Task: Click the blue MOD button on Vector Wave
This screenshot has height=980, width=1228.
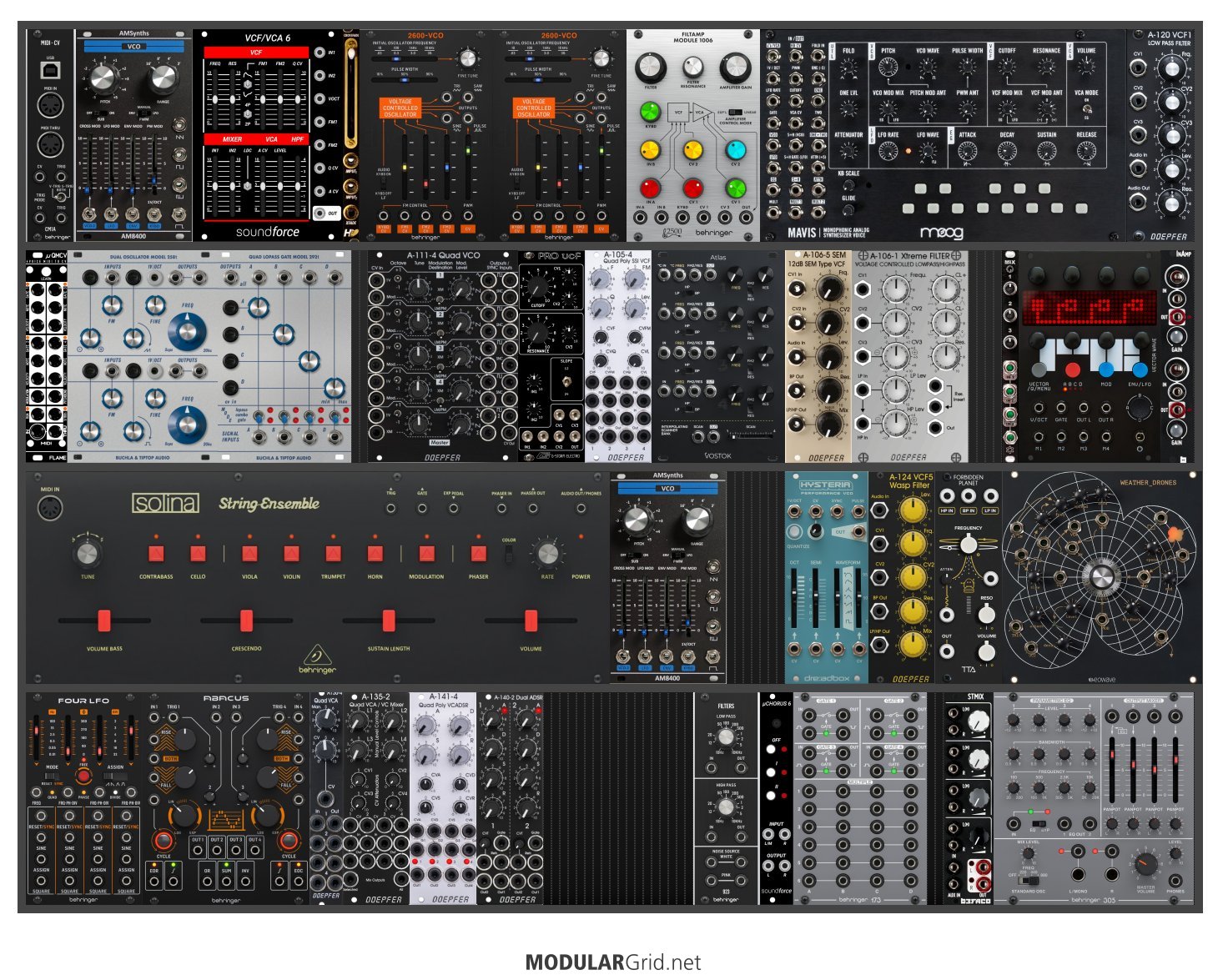Action: (1106, 369)
